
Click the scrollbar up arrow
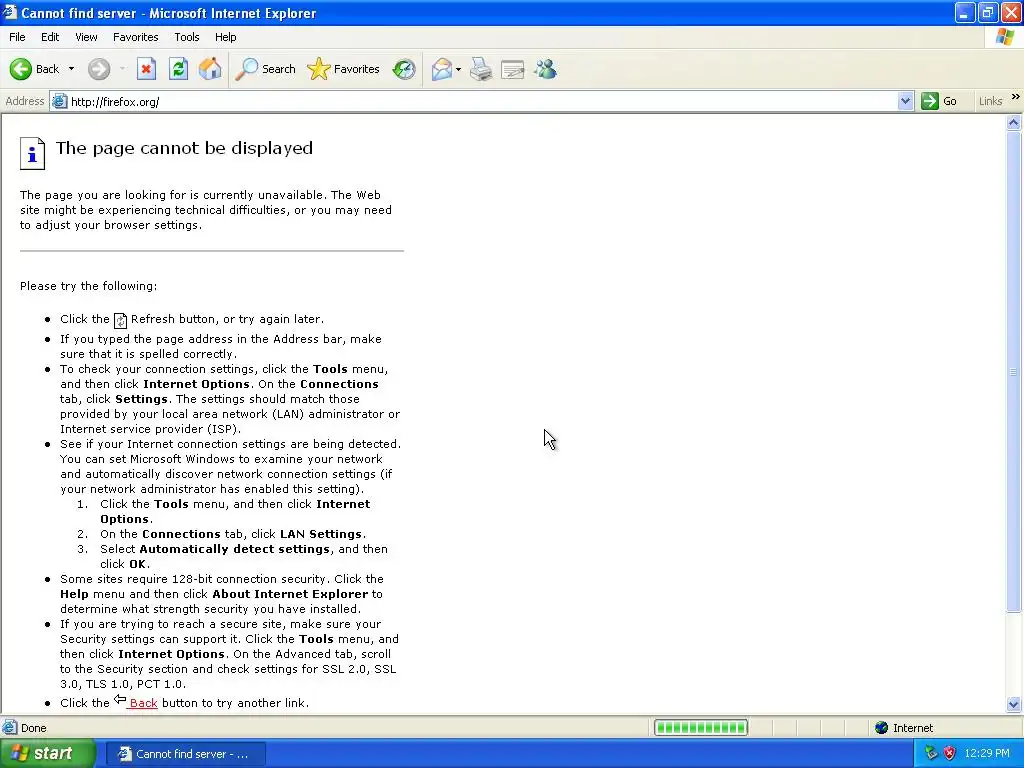pyautogui.click(x=1014, y=122)
